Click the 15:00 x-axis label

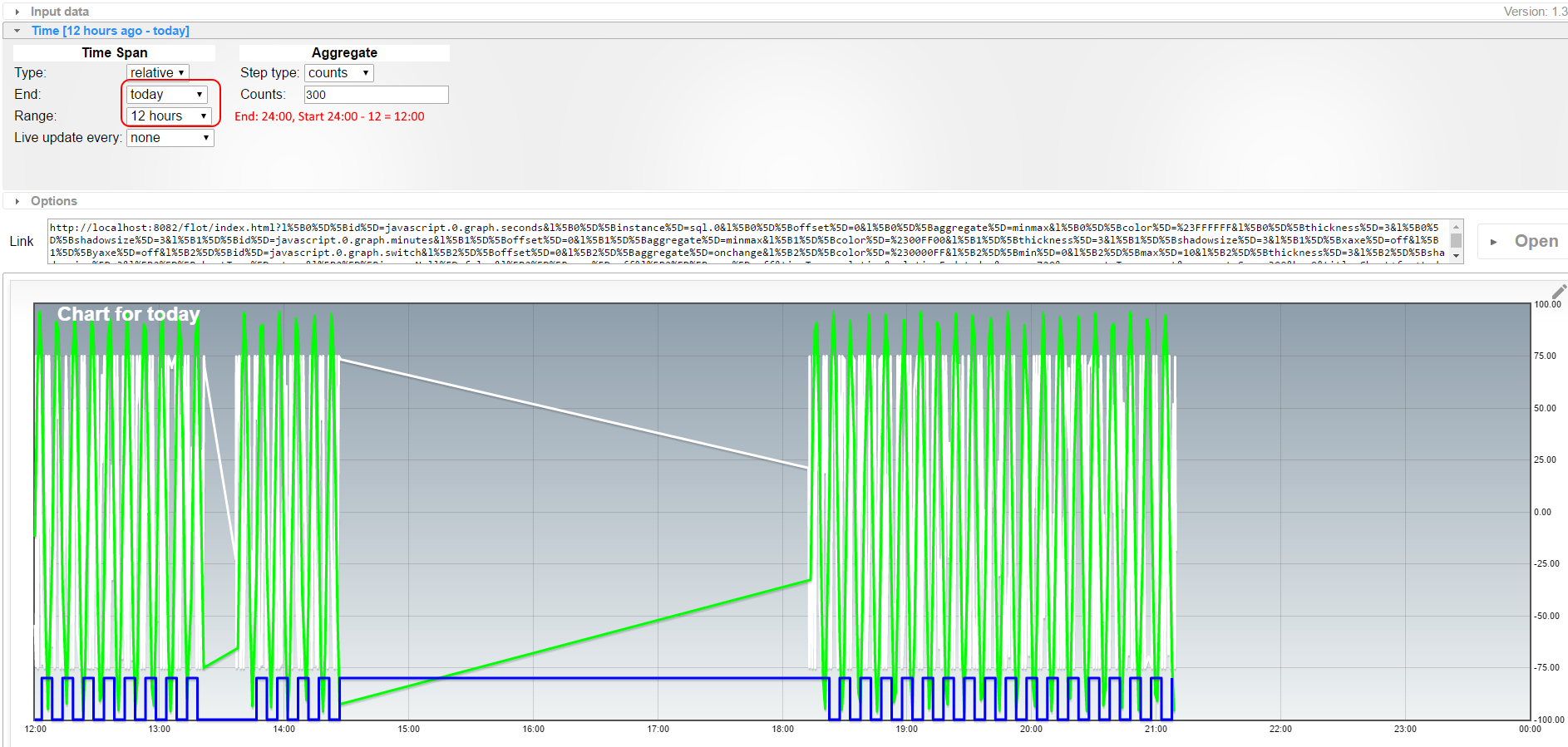click(x=409, y=730)
